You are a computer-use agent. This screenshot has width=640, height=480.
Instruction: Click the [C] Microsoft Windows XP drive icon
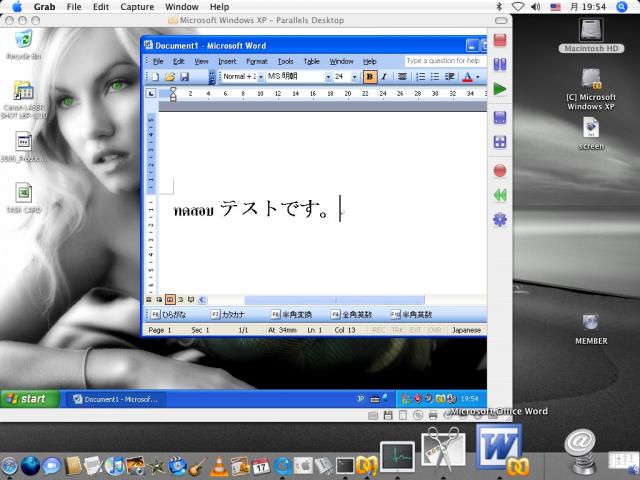pyautogui.click(x=591, y=80)
